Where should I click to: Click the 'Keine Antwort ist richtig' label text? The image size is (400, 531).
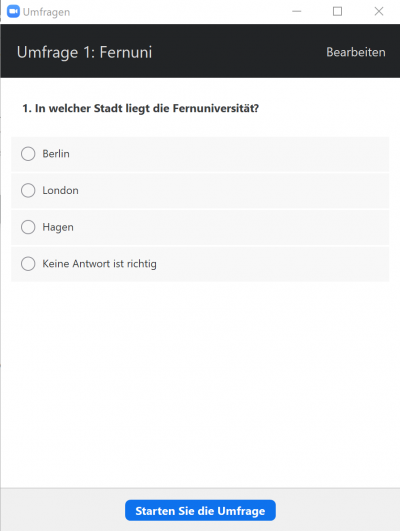point(99,264)
